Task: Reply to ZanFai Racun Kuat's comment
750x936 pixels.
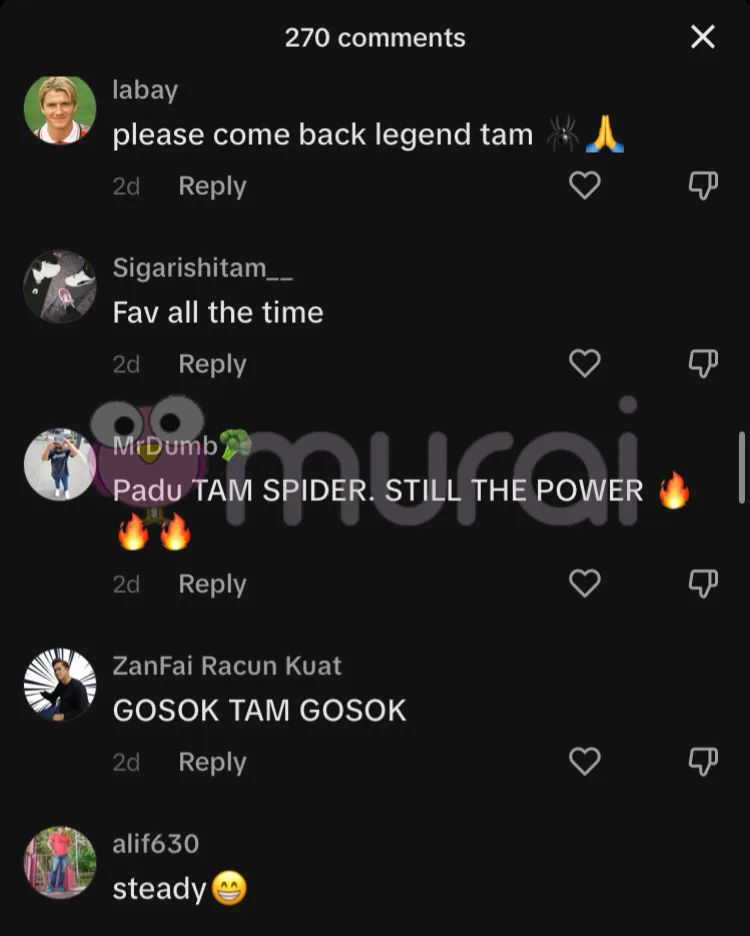Action: tap(213, 762)
